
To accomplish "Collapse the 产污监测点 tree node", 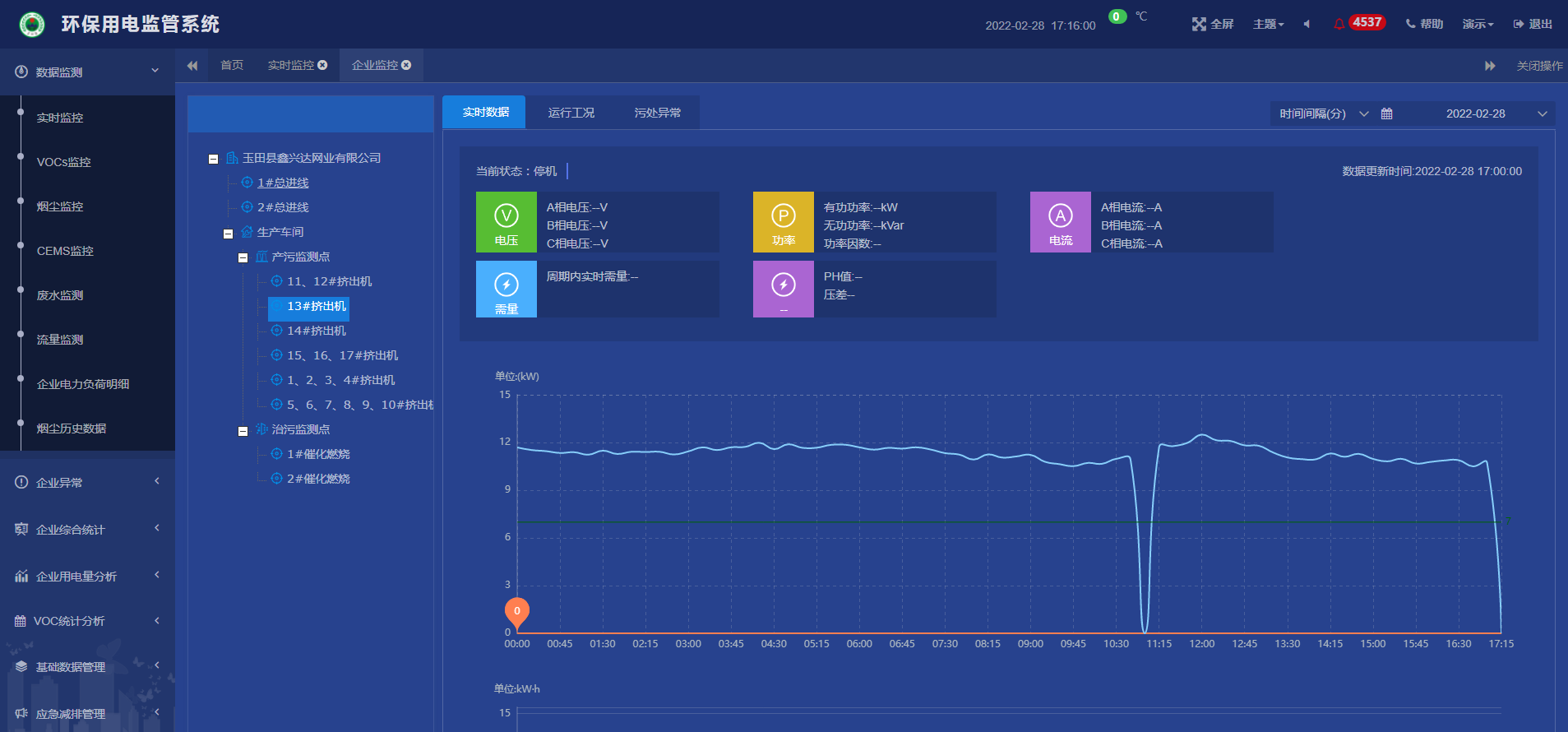I will tap(243, 257).
